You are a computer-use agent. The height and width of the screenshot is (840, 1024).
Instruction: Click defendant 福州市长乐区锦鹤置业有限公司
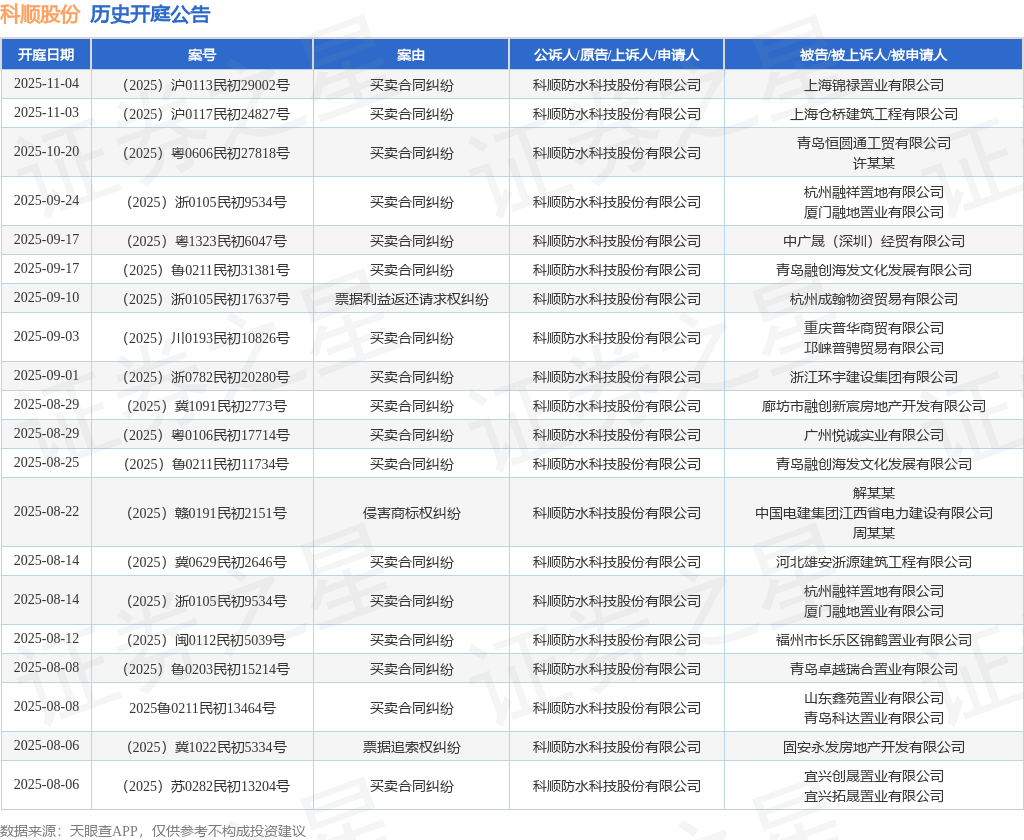[x=874, y=640]
